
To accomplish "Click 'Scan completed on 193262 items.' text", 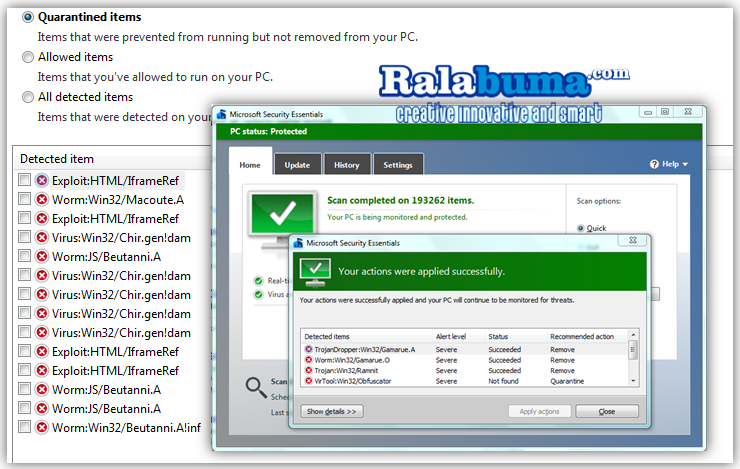I will coord(400,201).
